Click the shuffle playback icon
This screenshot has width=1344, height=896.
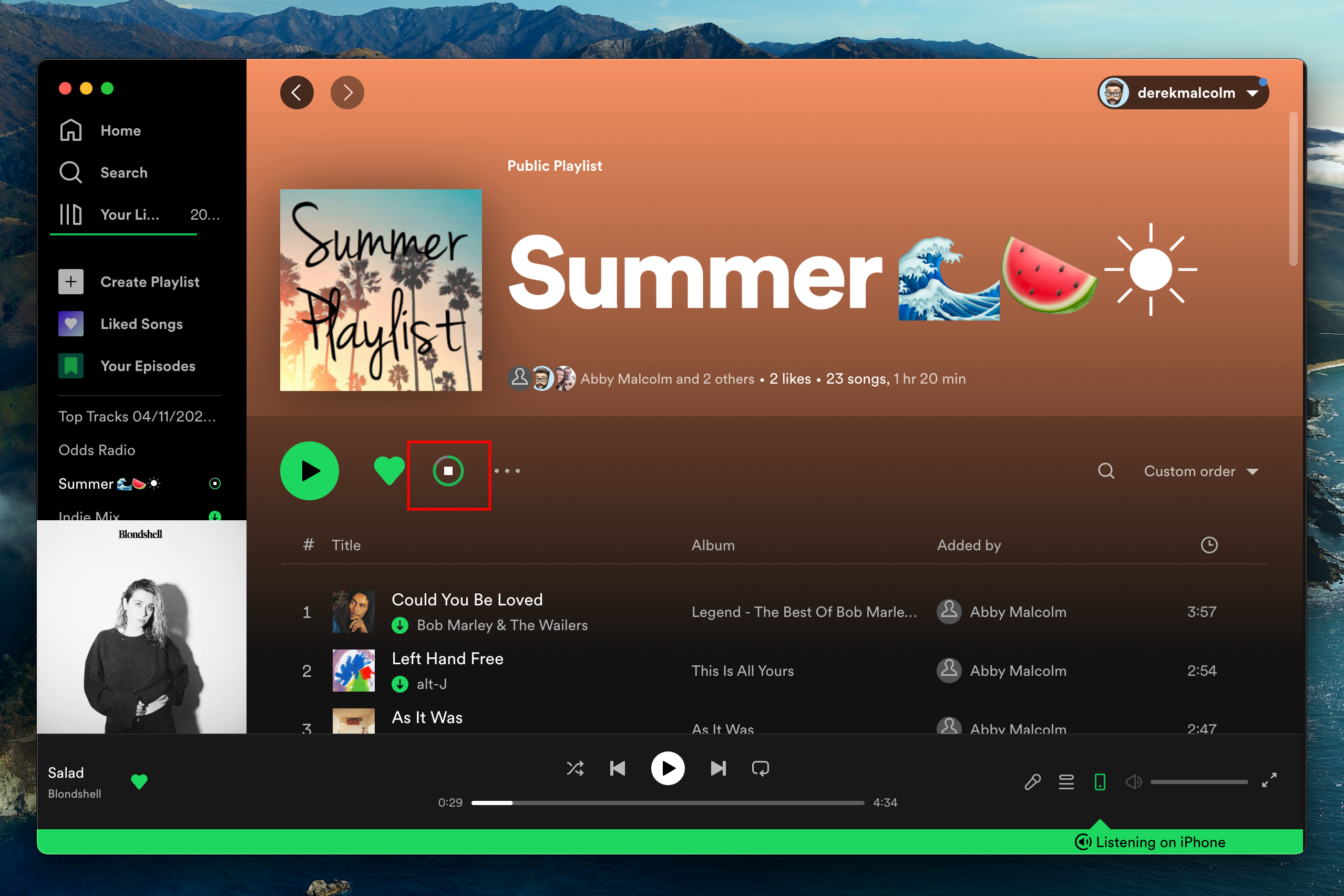575,768
